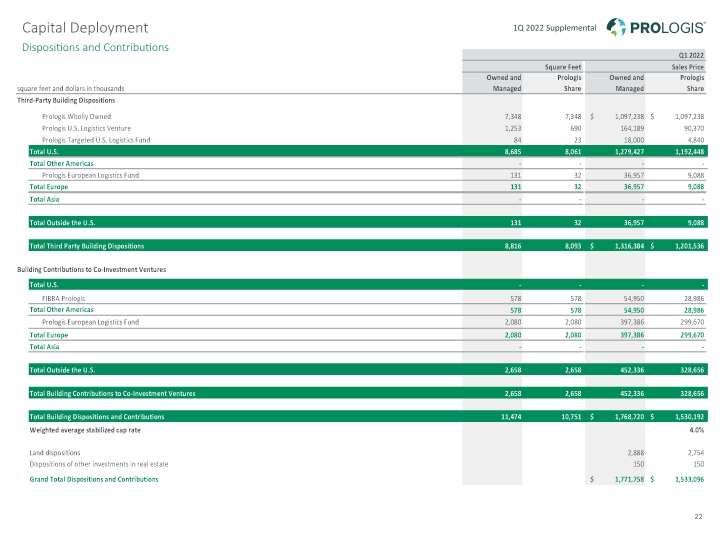Select the Weighted average stabilized cap rate label
Image resolution: width=720 pixels, height=540 pixels.
85,430
